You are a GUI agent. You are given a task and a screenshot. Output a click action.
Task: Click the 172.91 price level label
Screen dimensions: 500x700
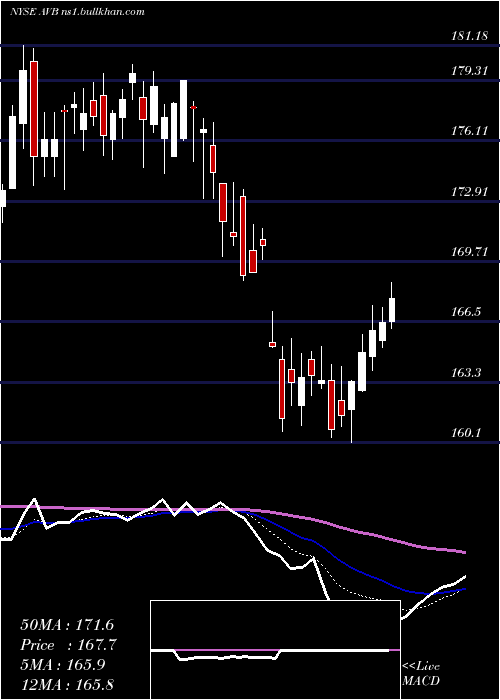469,192
